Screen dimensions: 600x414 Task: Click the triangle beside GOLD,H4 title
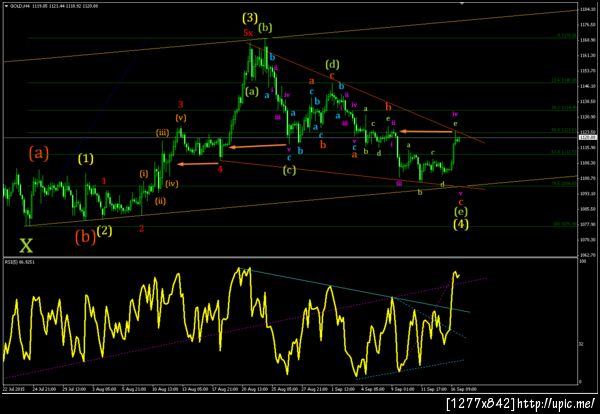pos(5,6)
